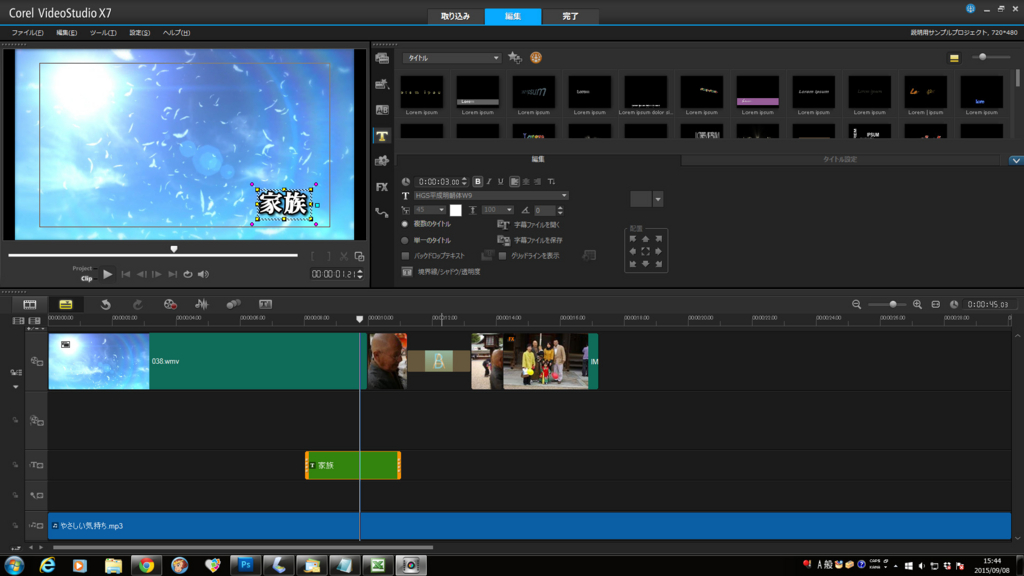Open font dropdown HGS平成明朝体W9
Viewport: 1024px width, 576px height.
[x=490, y=195]
